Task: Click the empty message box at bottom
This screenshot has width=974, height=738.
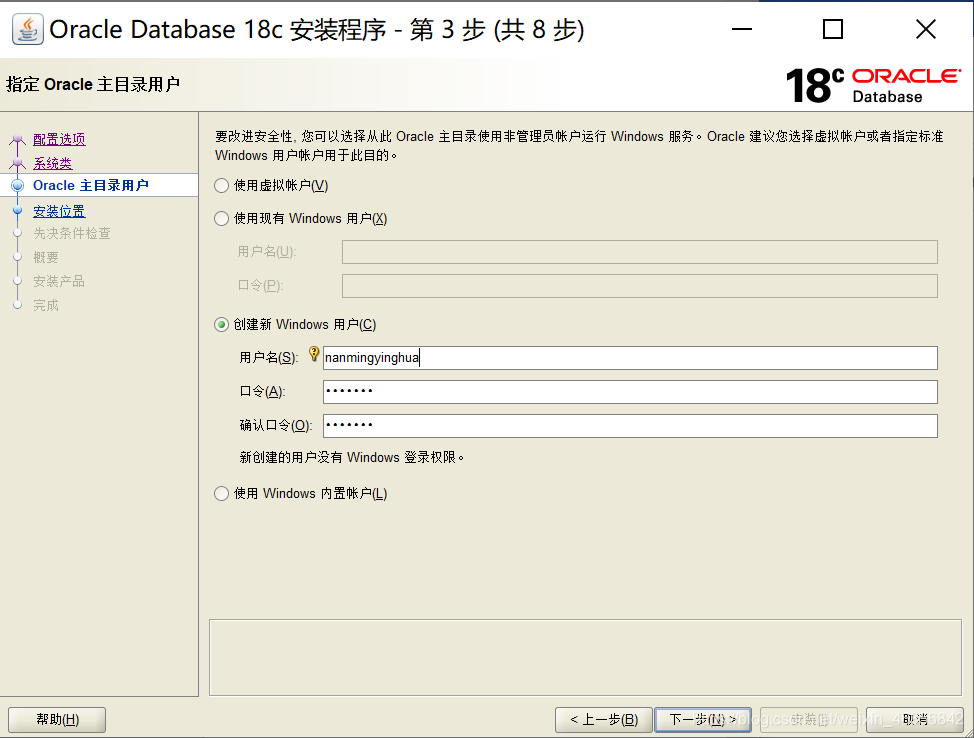Action: coord(585,657)
